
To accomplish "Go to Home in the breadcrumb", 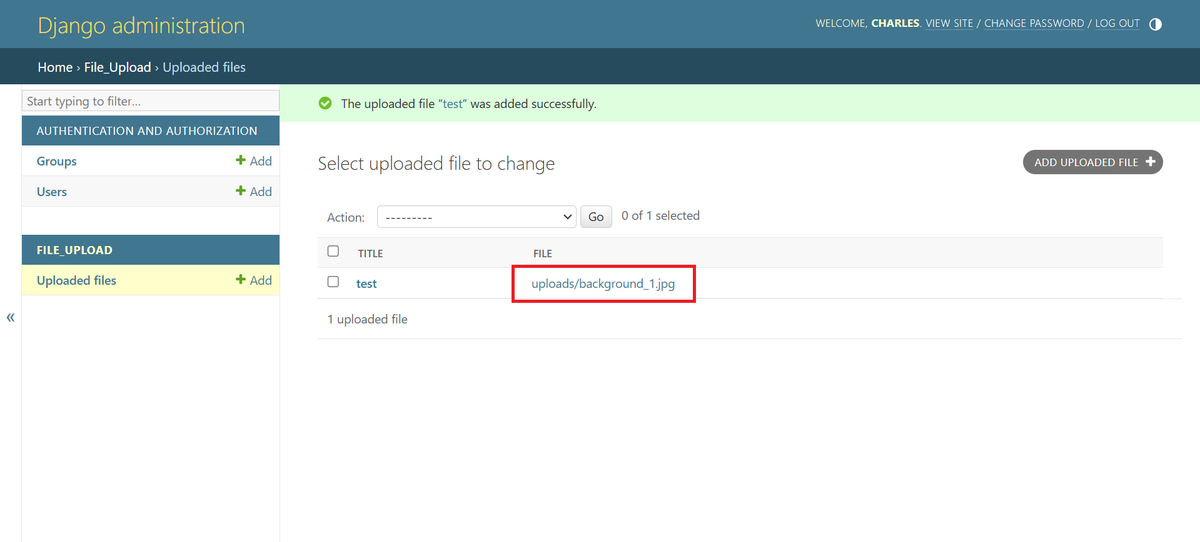I will point(55,67).
